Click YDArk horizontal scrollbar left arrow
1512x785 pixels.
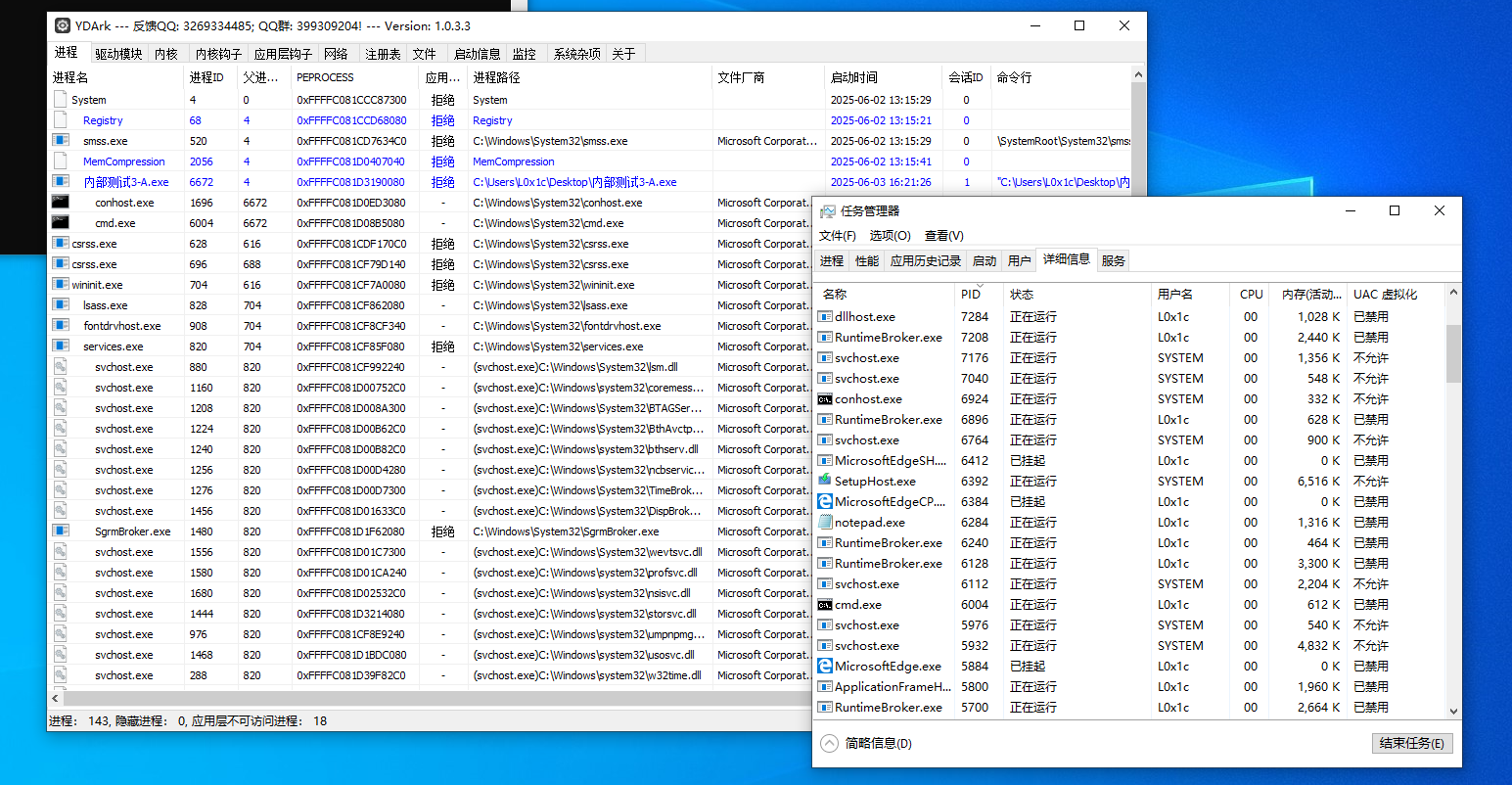56,698
